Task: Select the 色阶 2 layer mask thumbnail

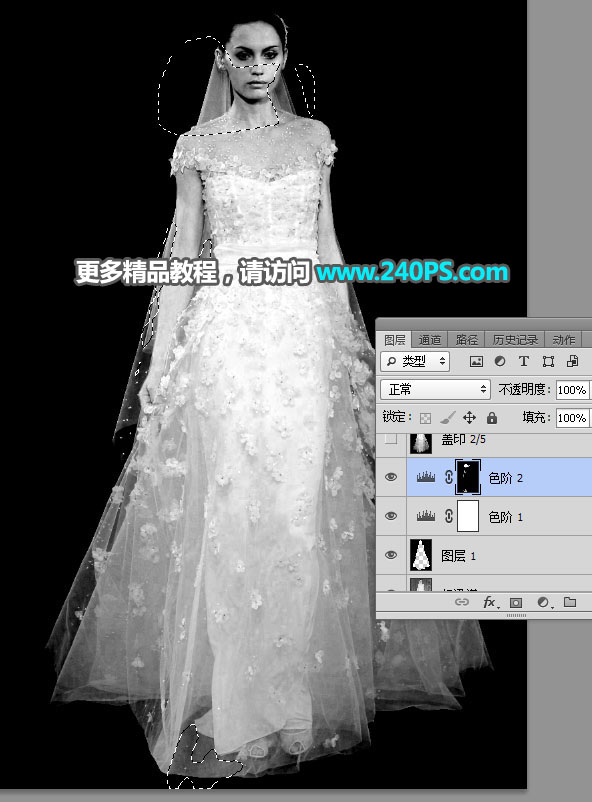Action: 468,477
